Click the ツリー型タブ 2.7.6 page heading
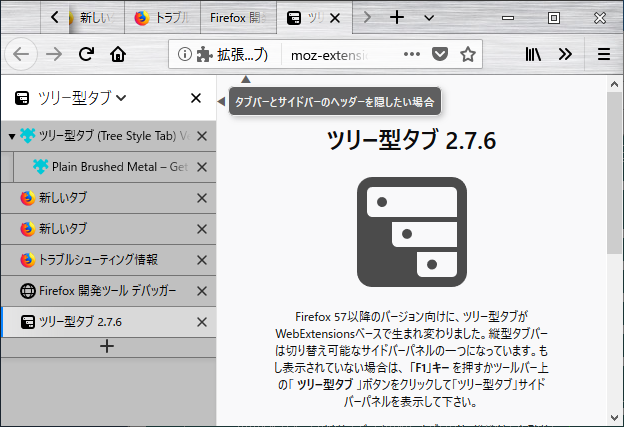This screenshot has height=427, width=624. tap(411, 140)
